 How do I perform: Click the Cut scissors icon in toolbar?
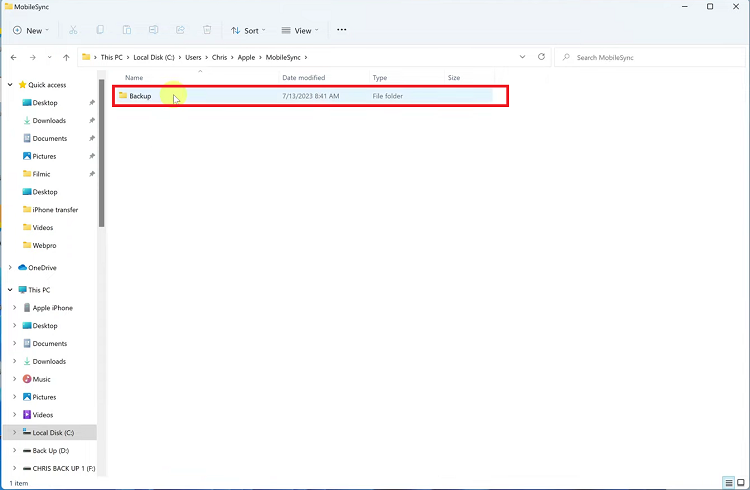pyautogui.click(x=73, y=30)
